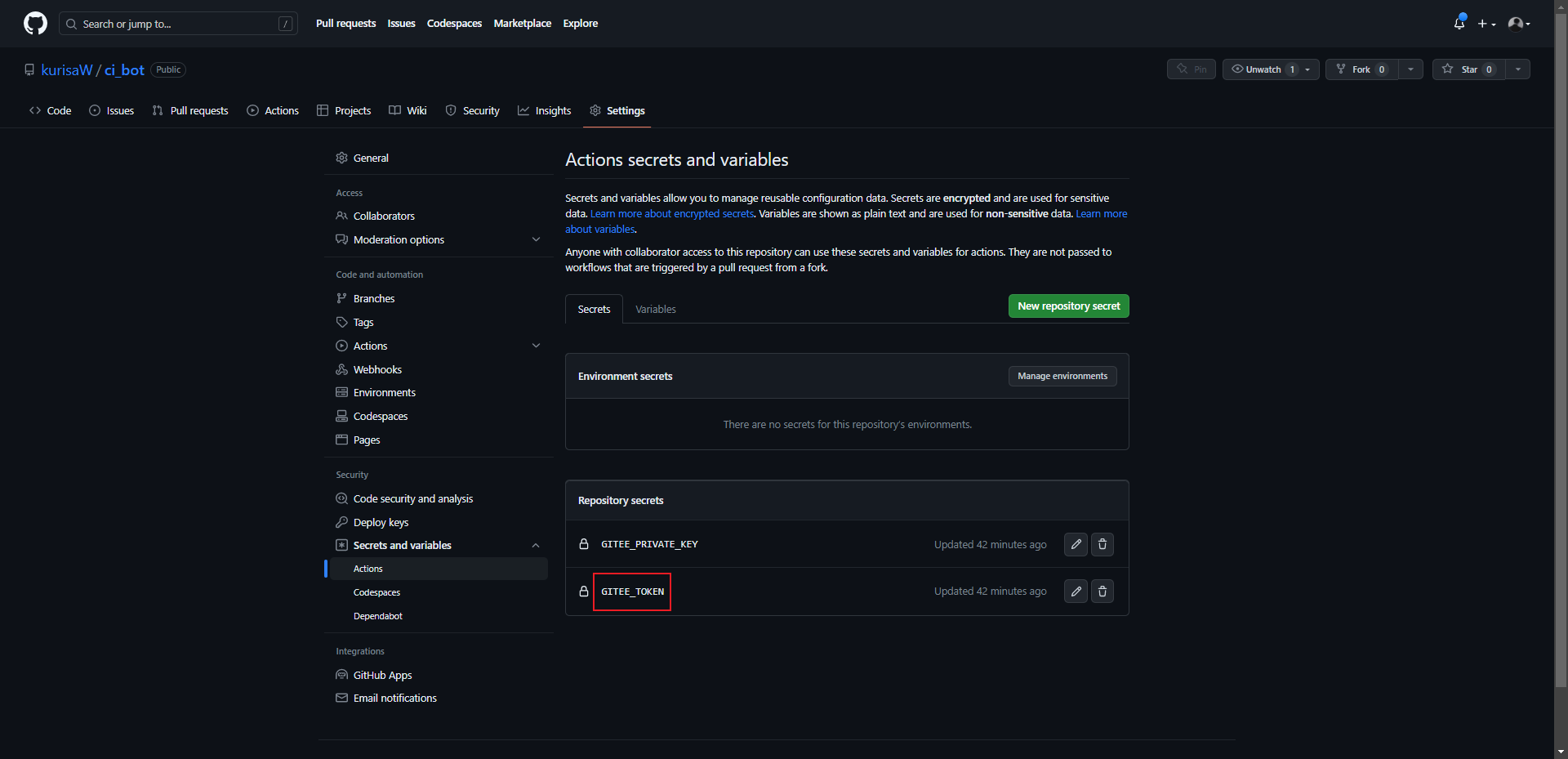1568x759 pixels.
Task: Click top Issues navigation link
Action: tap(401, 24)
